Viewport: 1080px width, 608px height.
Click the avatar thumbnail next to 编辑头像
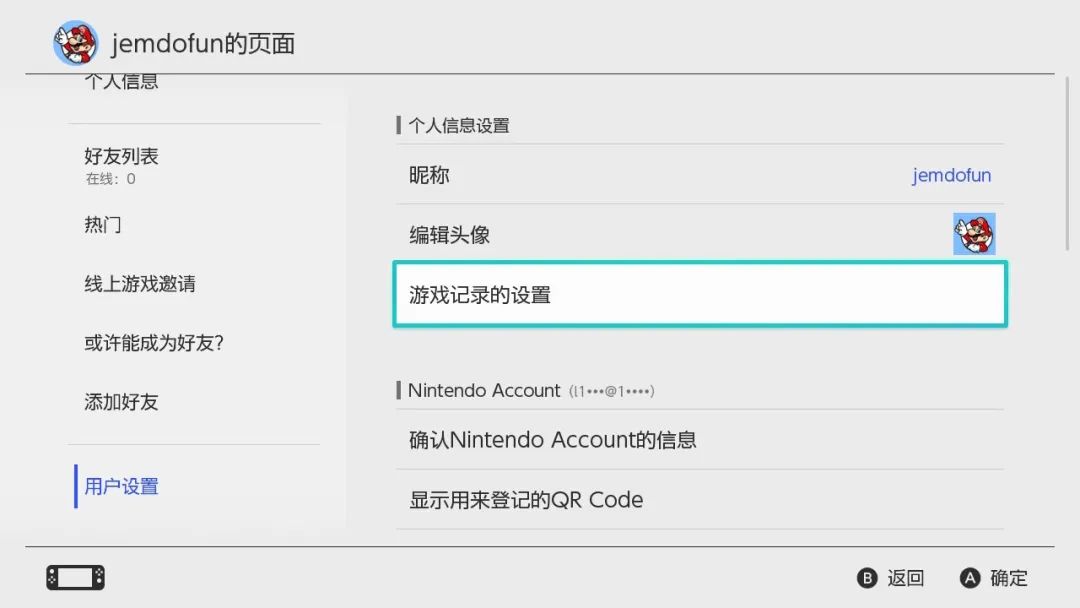coord(975,233)
